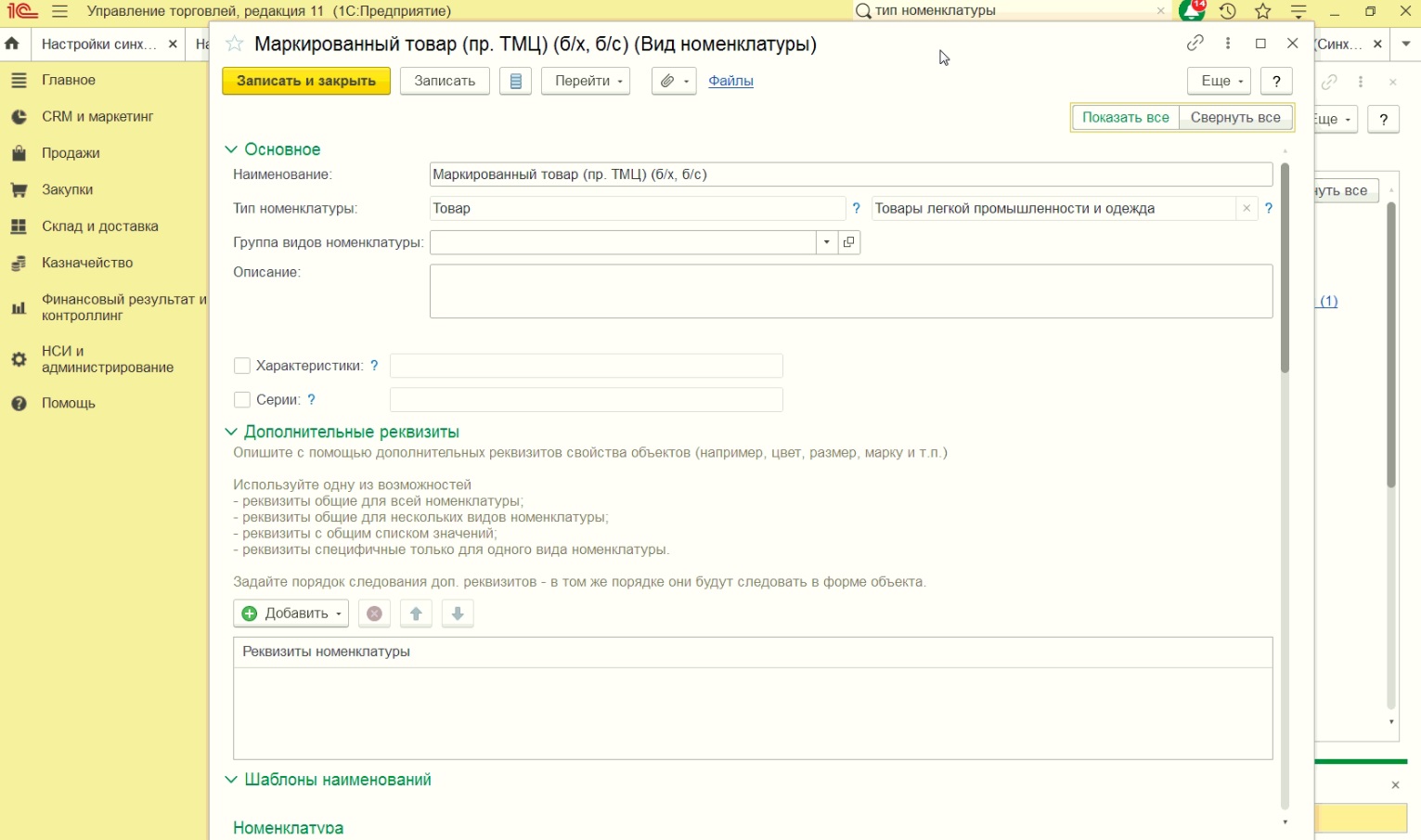1421x840 pixels.
Task: Copy link using the chain icon
Action: coord(1195,44)
